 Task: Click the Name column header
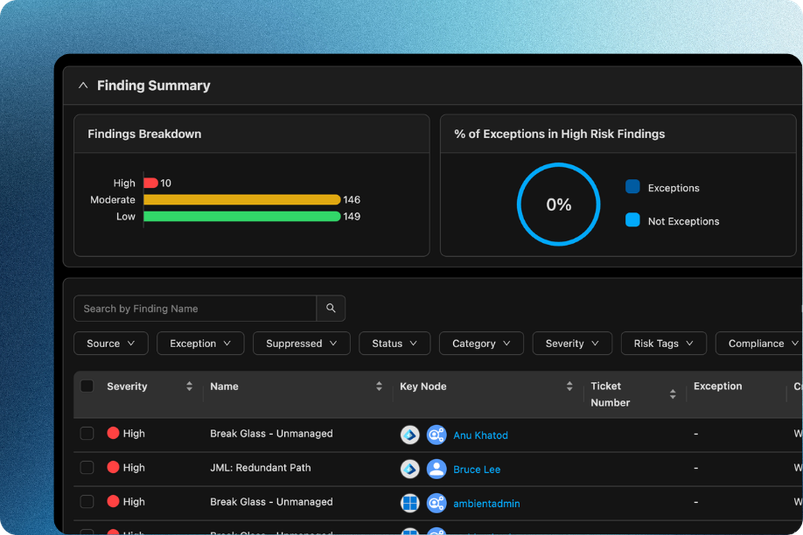[224, 387]
